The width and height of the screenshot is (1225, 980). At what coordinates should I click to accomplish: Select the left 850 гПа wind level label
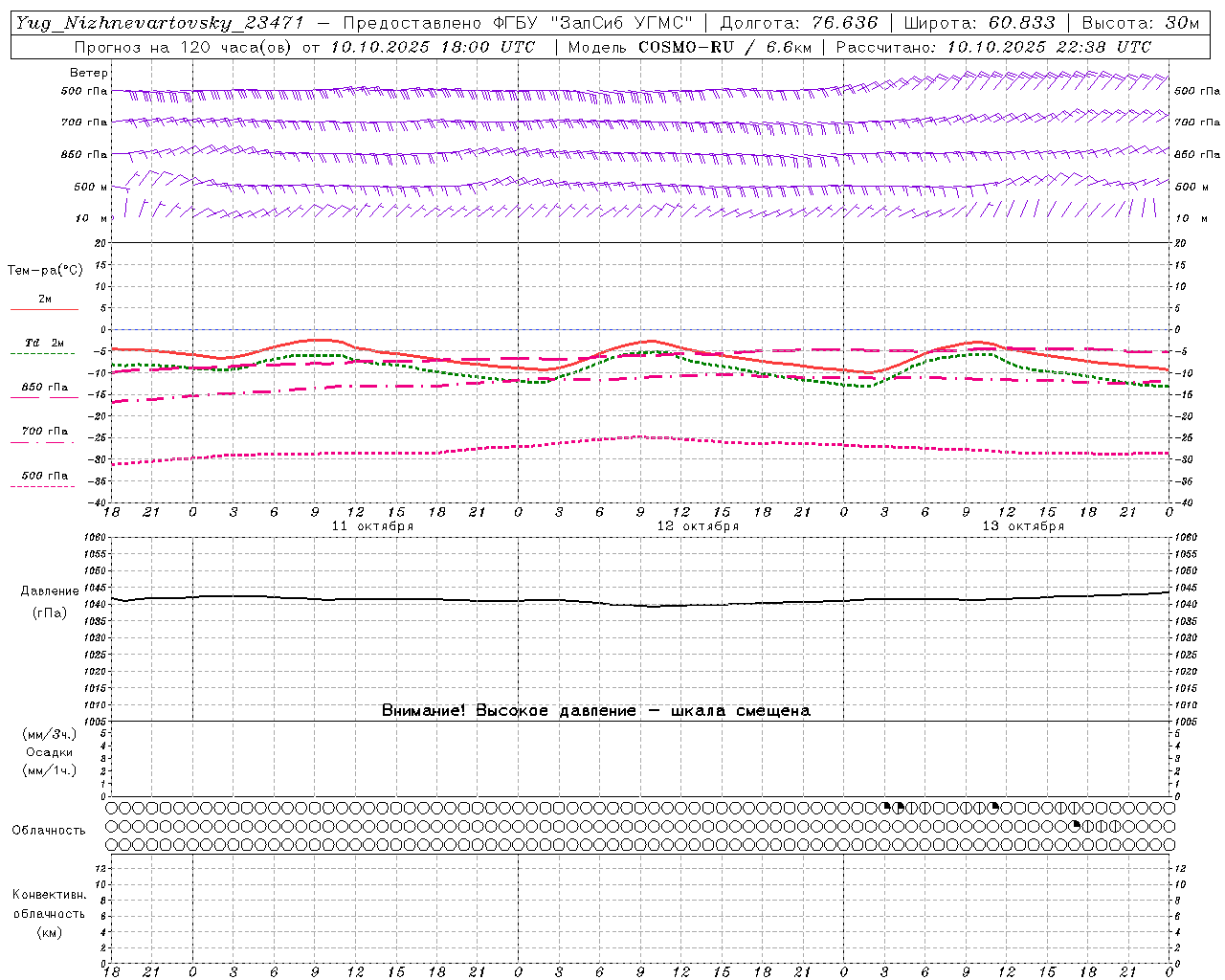84,154
